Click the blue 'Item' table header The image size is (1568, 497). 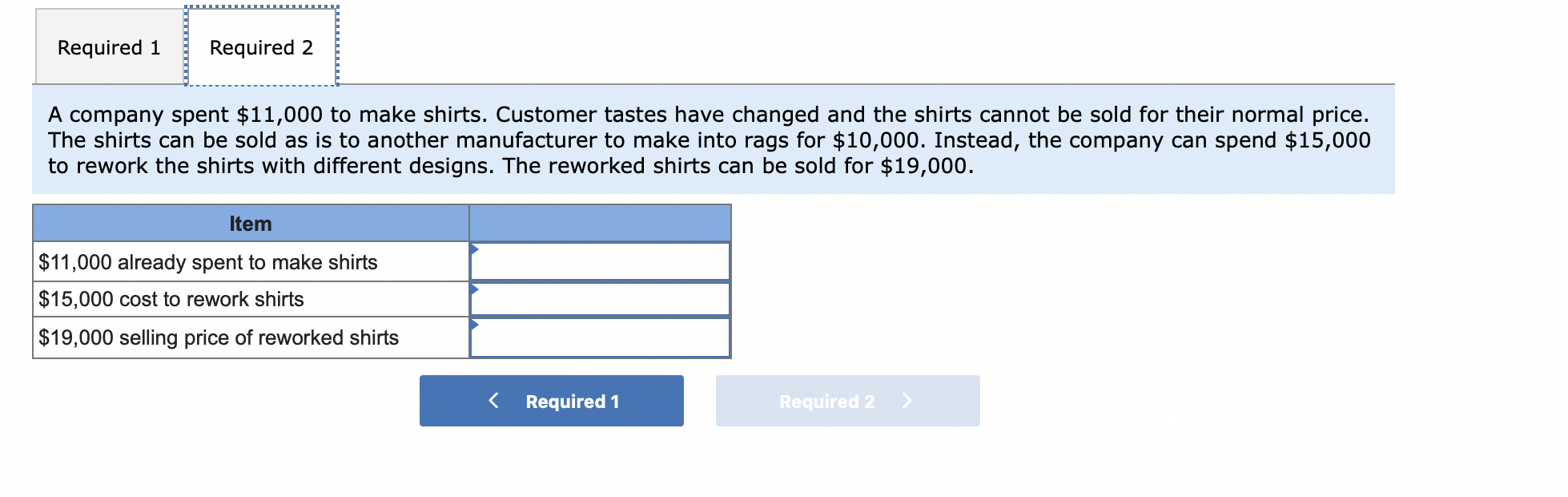250,224
